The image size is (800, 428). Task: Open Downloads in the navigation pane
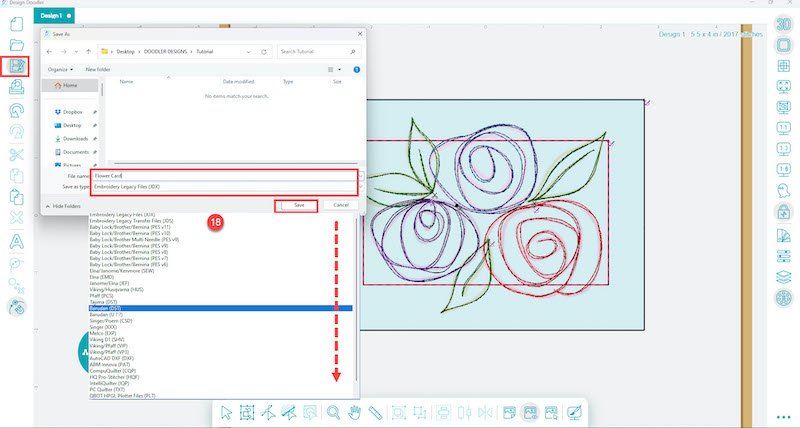click(75, 139)
